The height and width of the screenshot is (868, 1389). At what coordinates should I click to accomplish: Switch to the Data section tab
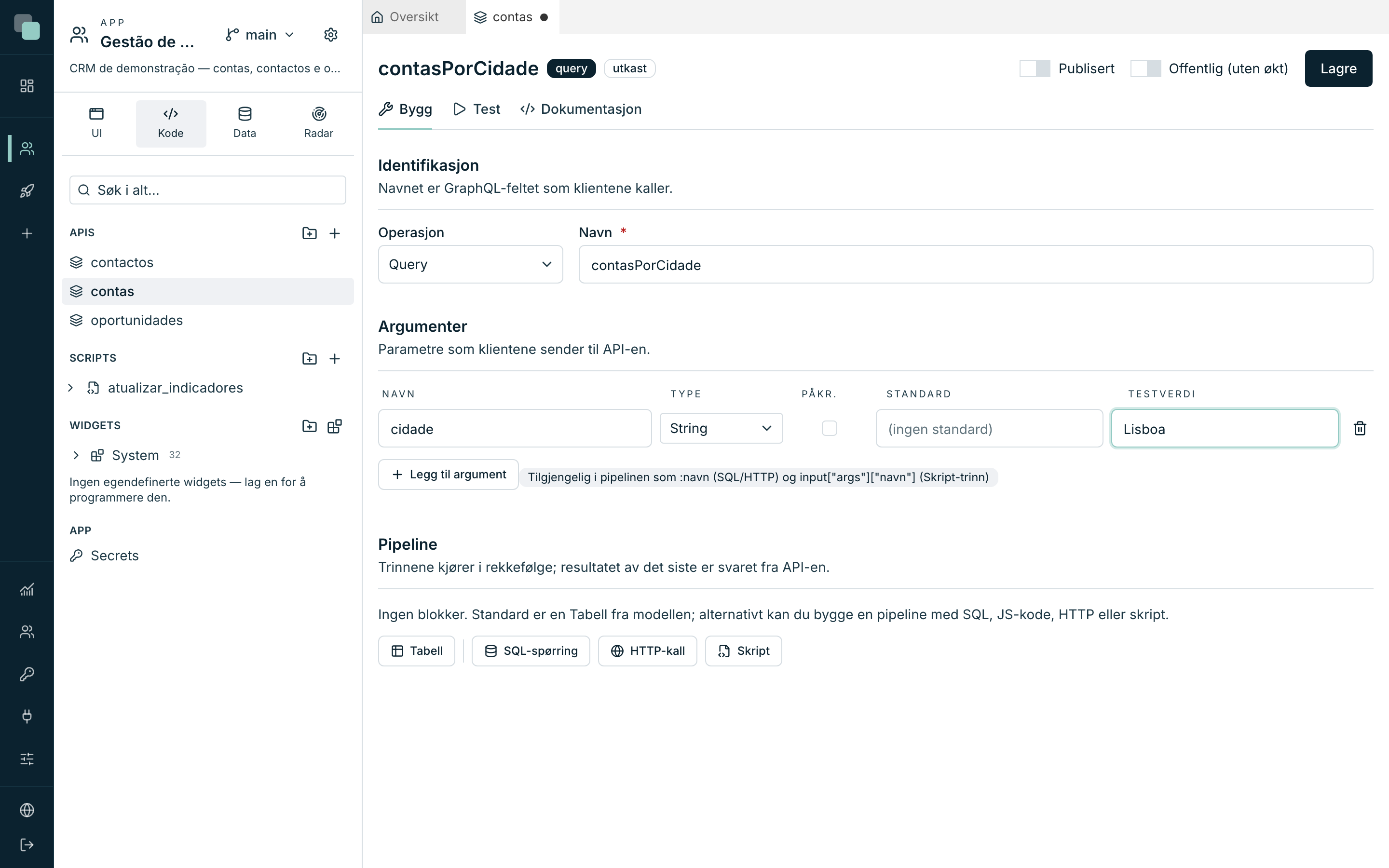click(245, 123)
